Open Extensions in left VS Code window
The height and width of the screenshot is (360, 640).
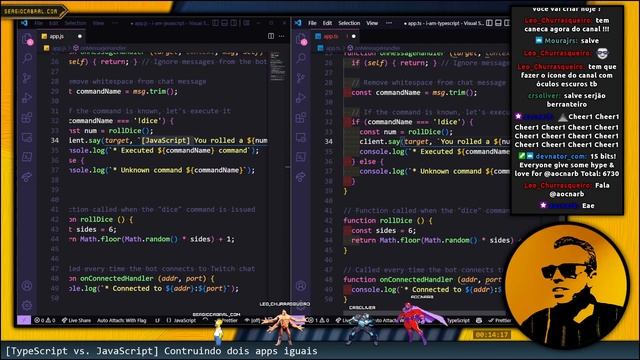pos(27,118)
